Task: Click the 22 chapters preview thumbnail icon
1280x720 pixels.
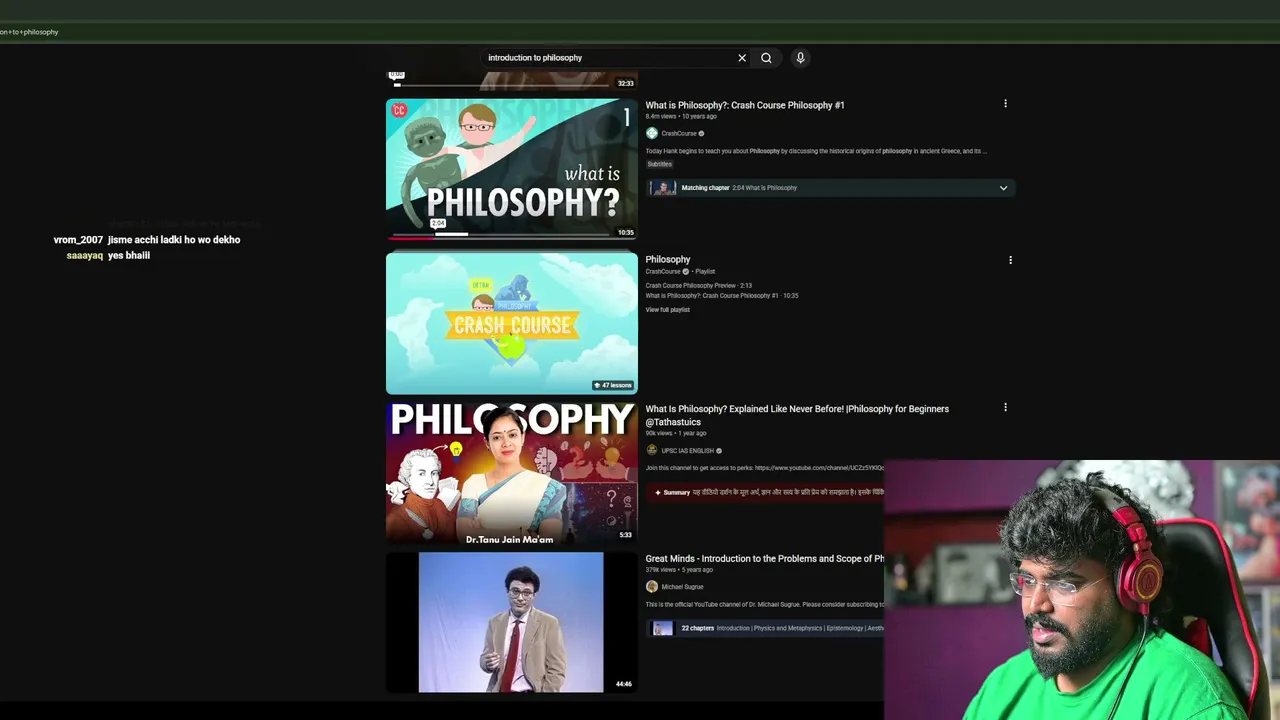Action: [662, 628]
